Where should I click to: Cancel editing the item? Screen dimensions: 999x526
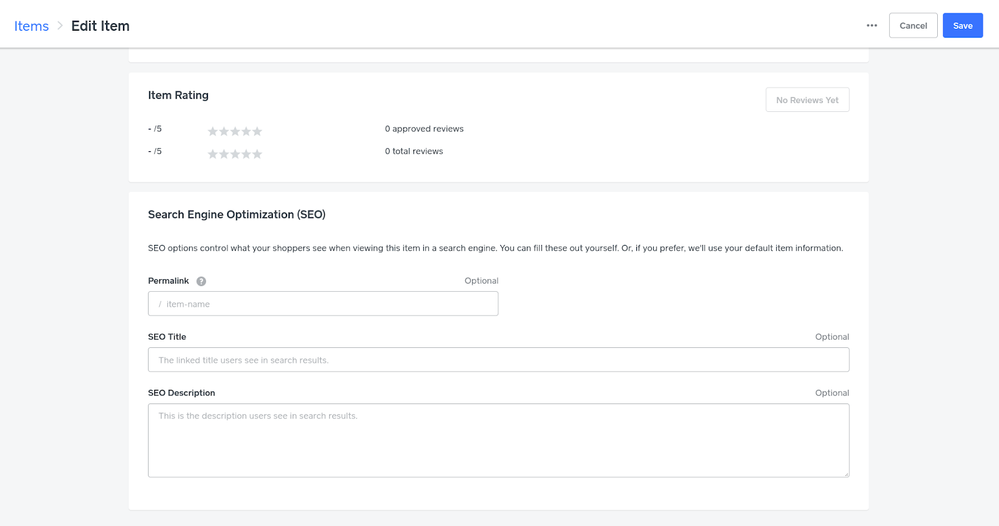point(913,26)
